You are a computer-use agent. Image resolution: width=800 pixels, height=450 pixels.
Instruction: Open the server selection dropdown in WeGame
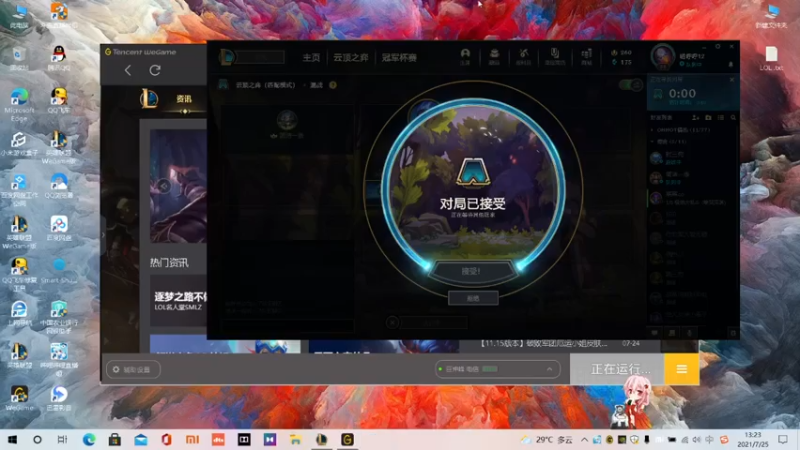pyautogui.click(x=497, y=369)
